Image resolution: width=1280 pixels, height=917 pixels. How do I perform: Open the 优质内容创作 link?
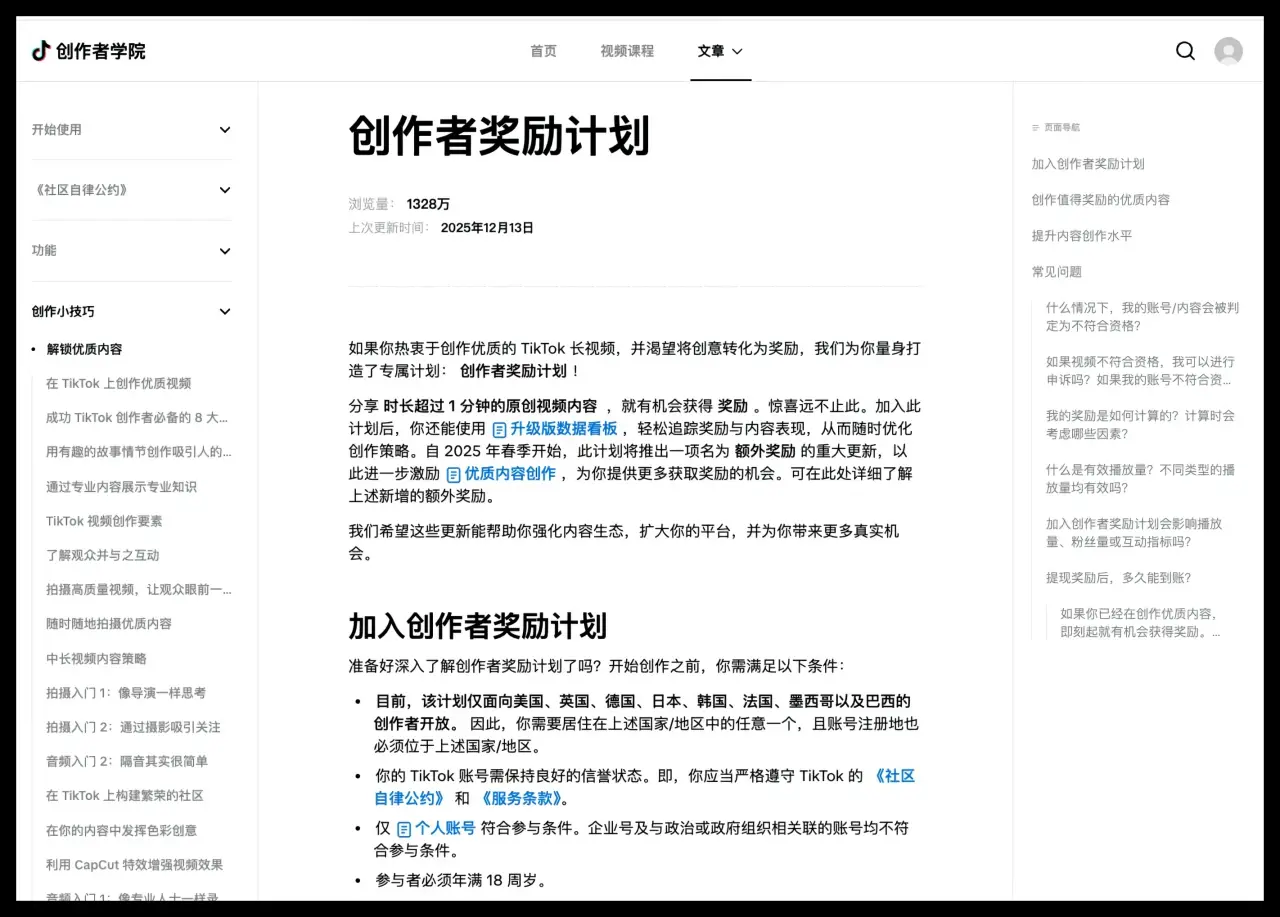coord(510,474)
